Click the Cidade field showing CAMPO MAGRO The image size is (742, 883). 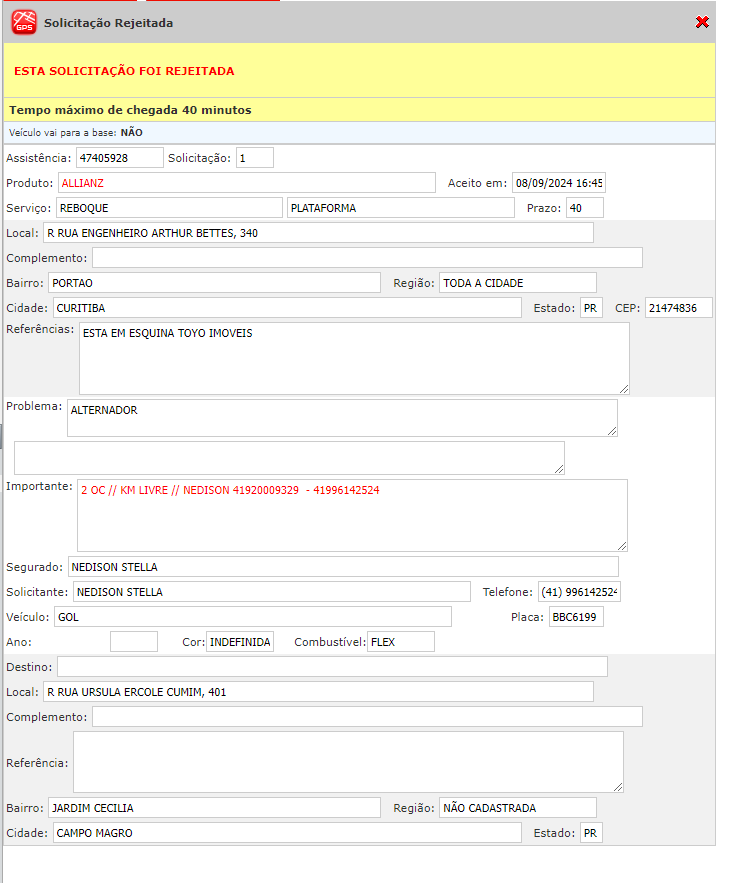[287, 833]
